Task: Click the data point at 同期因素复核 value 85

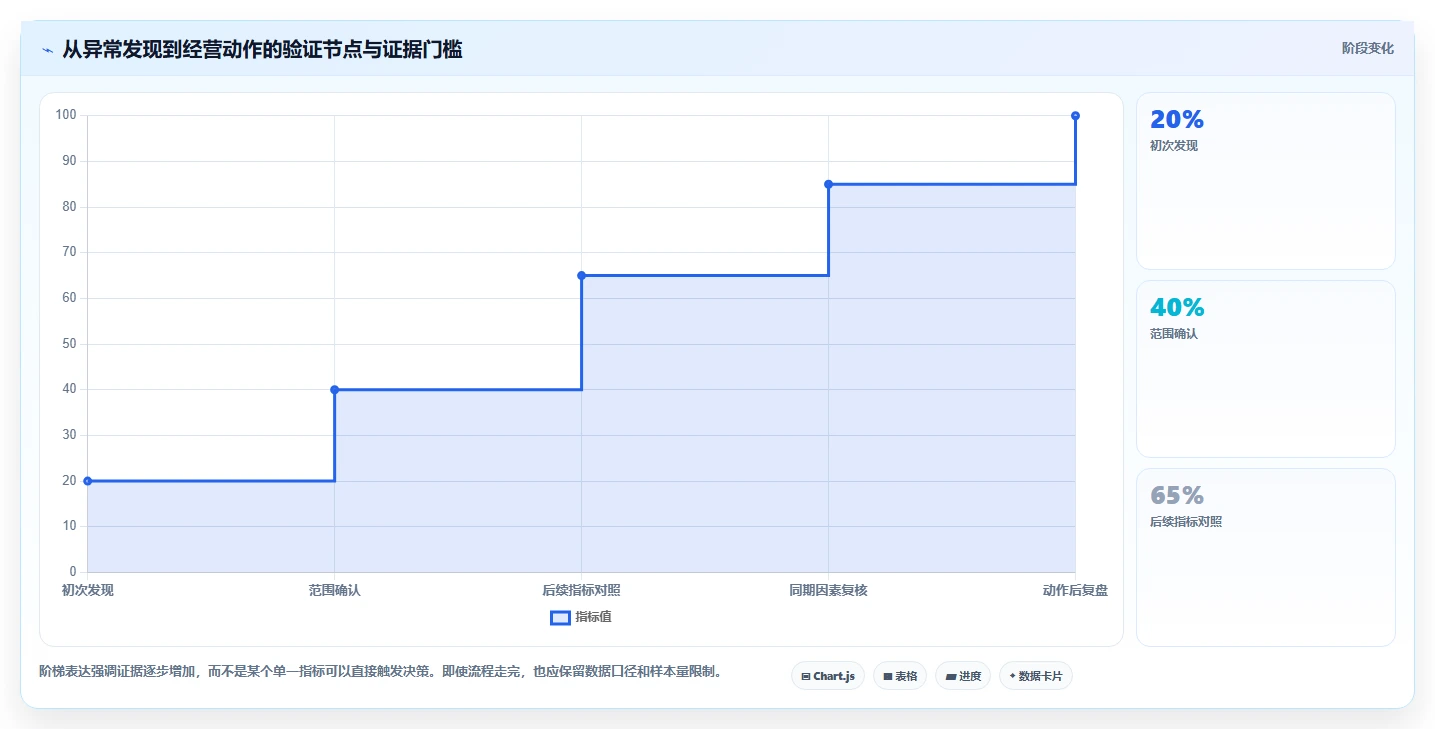Action: [x=828, y=184]
